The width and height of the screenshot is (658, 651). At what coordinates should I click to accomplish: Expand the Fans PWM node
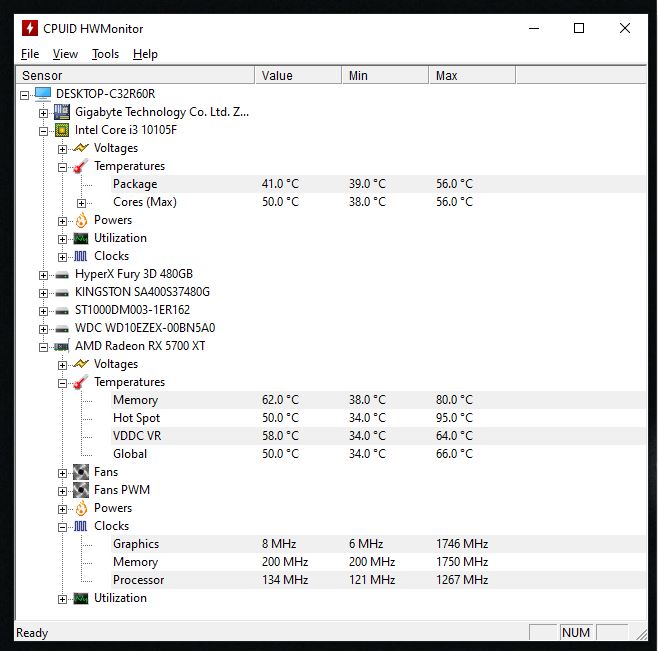(62, 491)
